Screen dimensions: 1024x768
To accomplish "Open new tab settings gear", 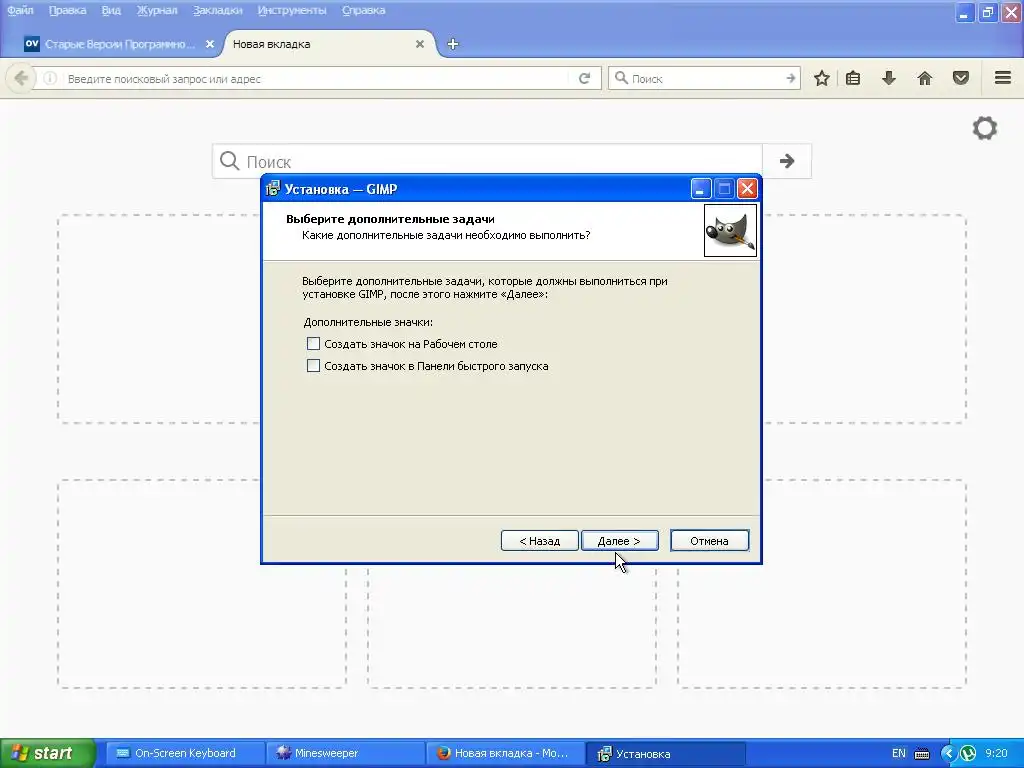I will [985, 128].
